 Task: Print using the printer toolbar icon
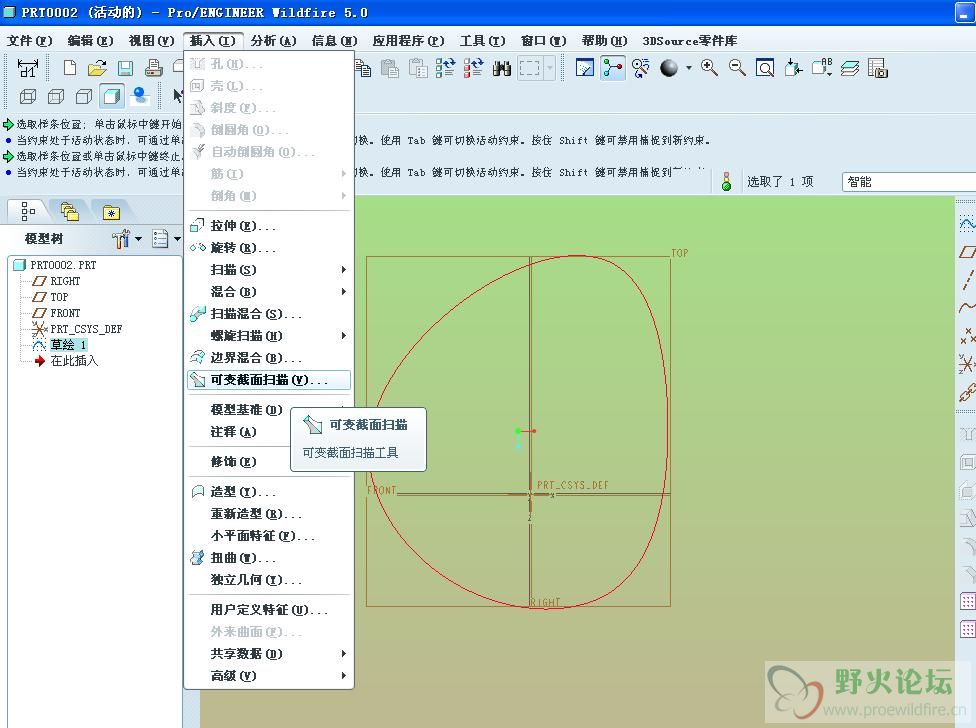tap(153, 68)
